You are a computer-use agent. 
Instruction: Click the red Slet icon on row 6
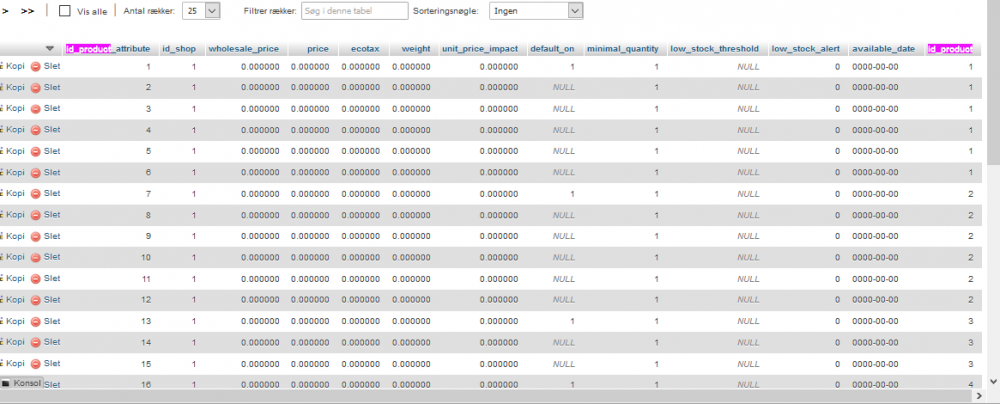(36, 173)
